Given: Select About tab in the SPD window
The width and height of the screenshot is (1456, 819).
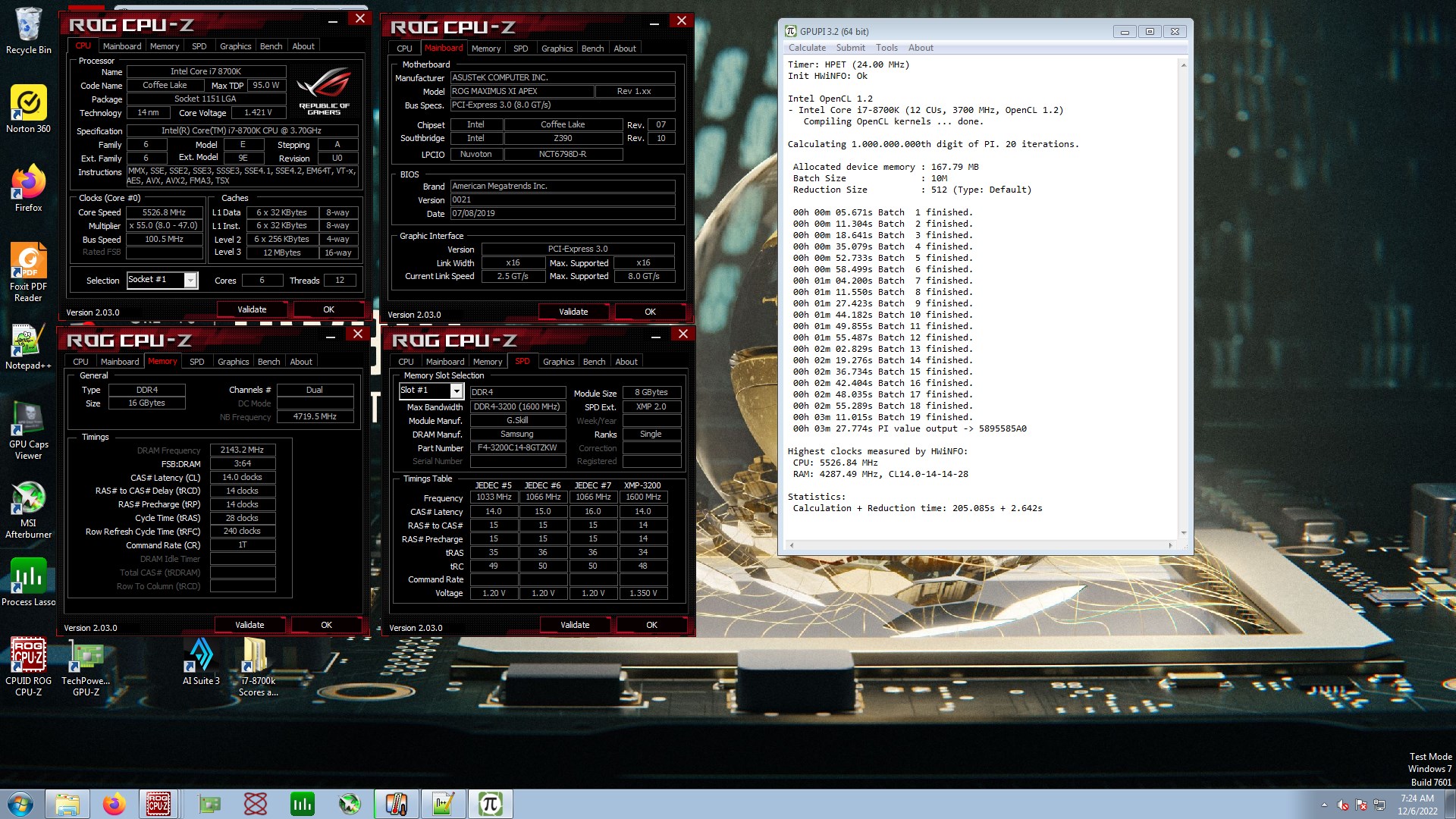Looking at the screenshot, I should coord(626,362).
